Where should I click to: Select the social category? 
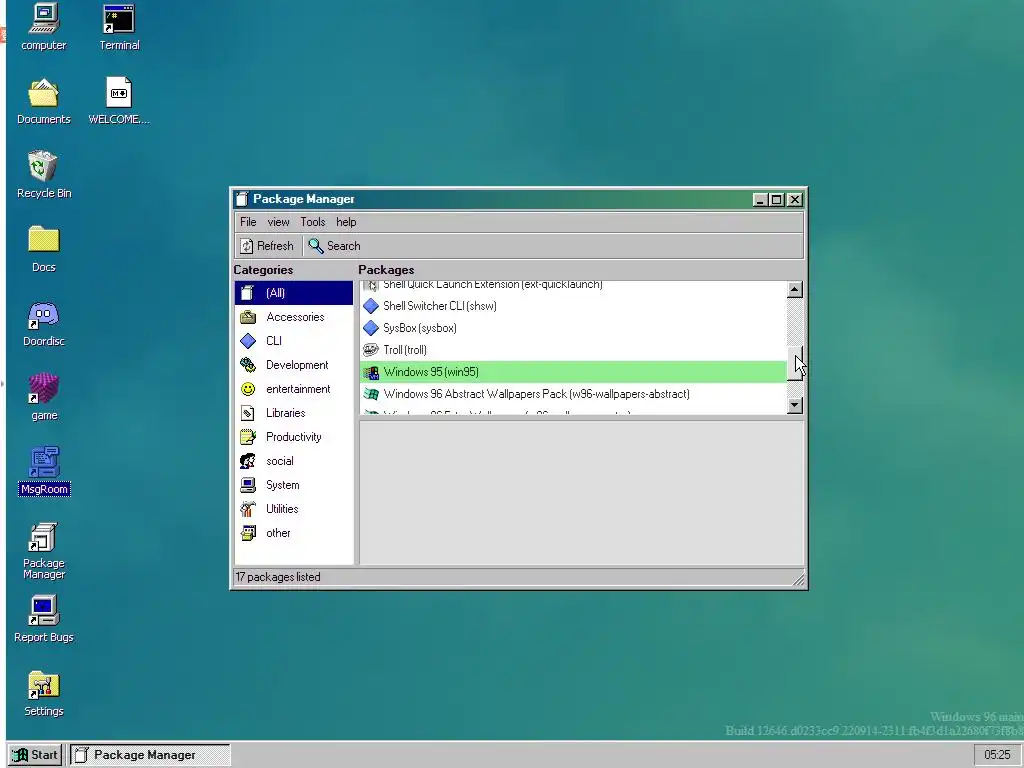[x=294, y=461]
